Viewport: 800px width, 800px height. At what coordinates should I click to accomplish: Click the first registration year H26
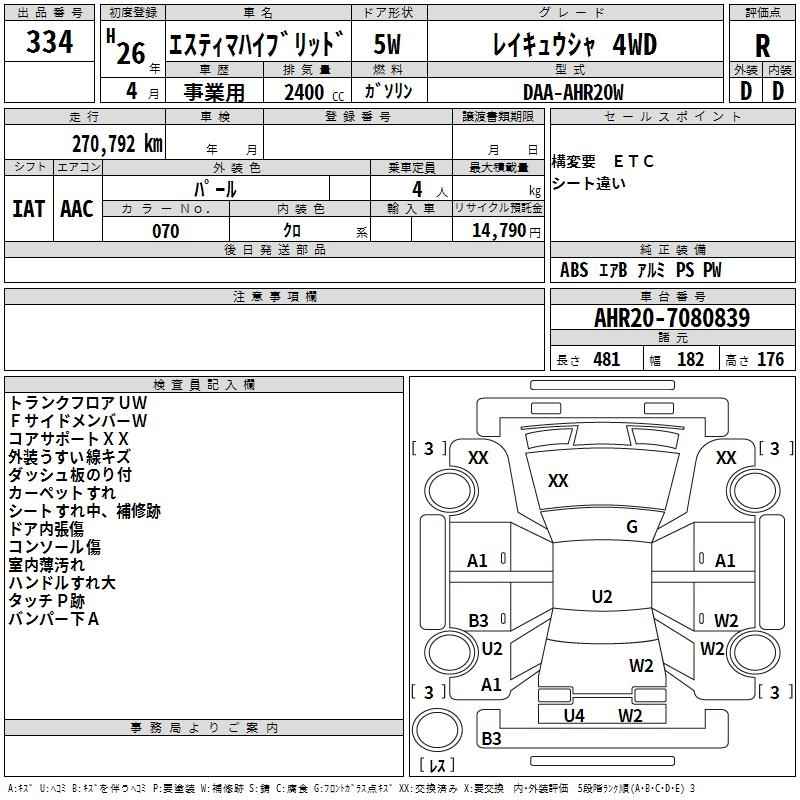[x=126, y=48]
